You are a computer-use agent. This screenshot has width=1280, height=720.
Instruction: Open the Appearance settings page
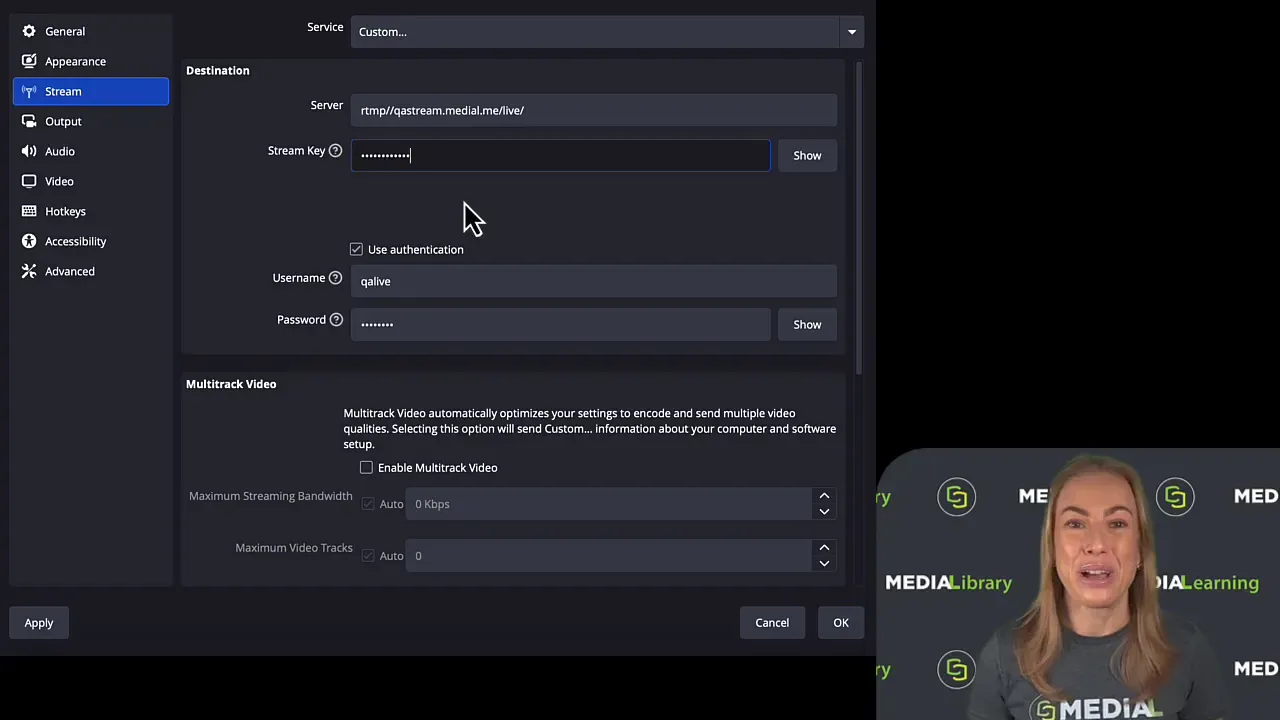[91, 61]
